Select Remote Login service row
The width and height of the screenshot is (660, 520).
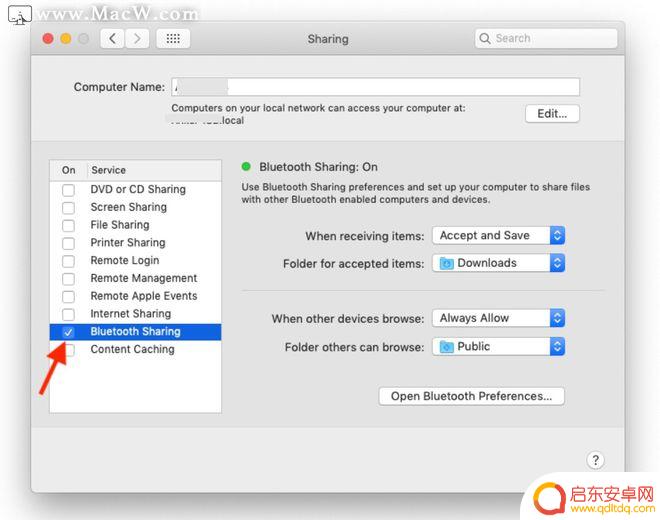click(x=135, y=261)
